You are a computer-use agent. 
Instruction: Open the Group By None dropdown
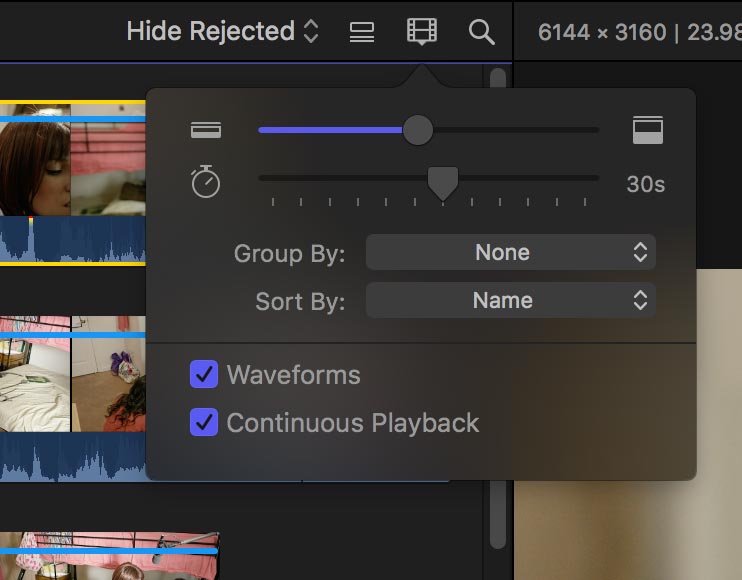[x=511, y=252]
